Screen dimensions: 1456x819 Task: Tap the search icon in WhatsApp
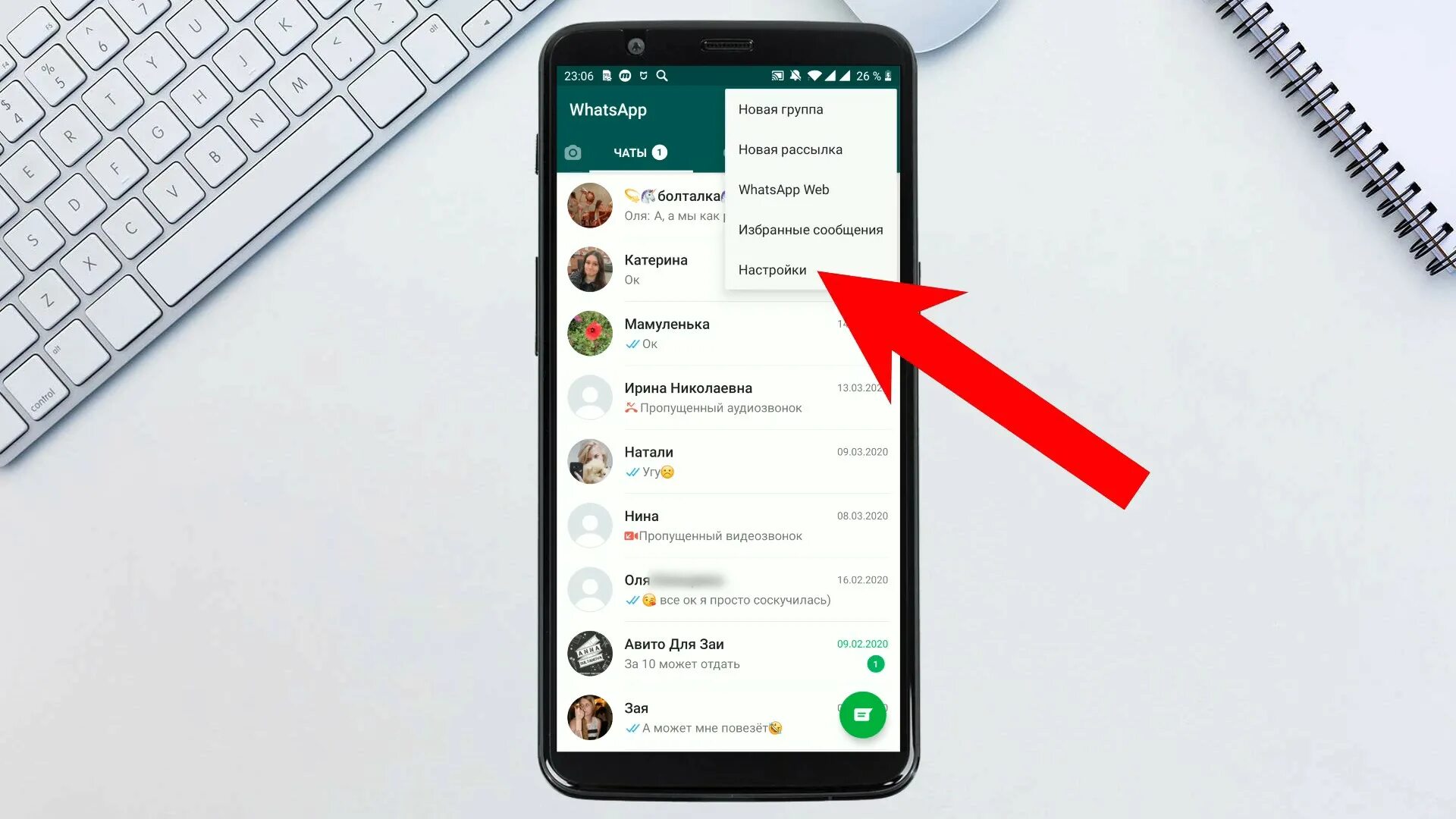(661, 75)
